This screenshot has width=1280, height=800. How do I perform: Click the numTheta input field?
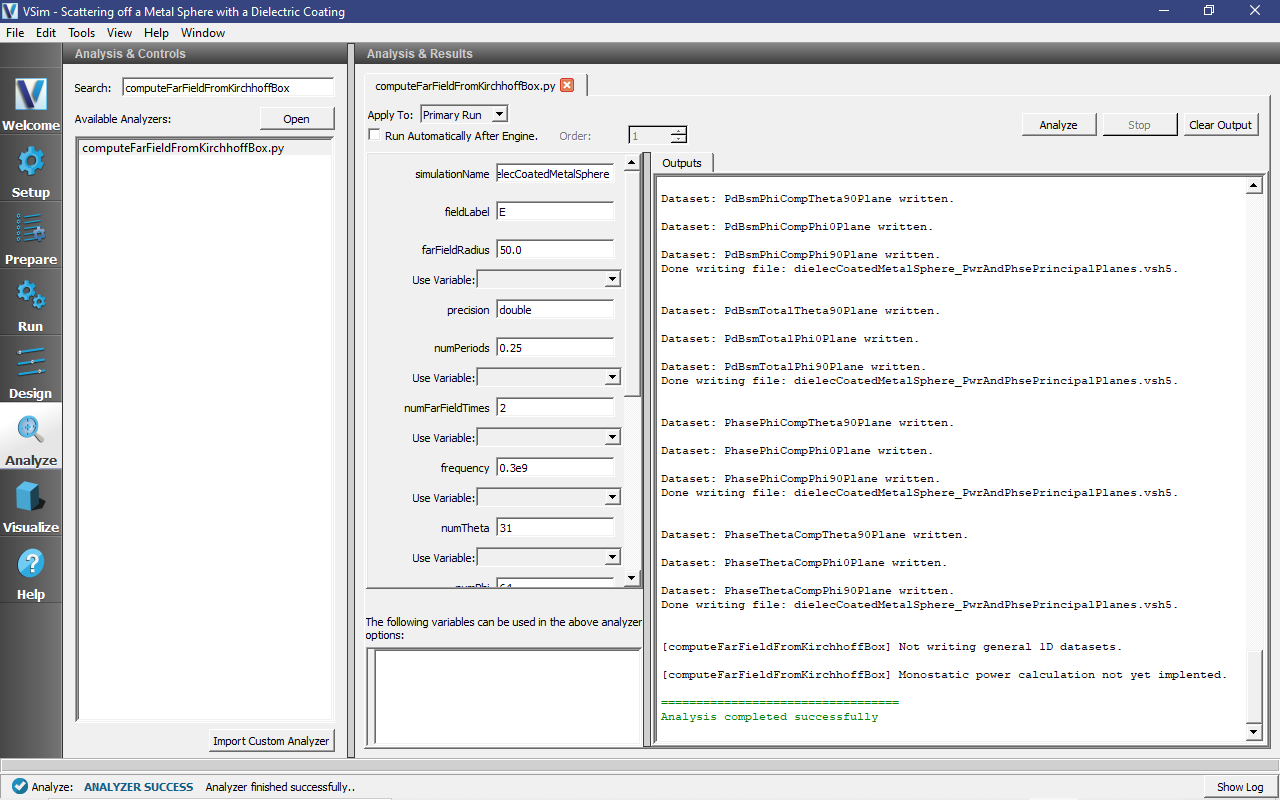click(555, 528)
